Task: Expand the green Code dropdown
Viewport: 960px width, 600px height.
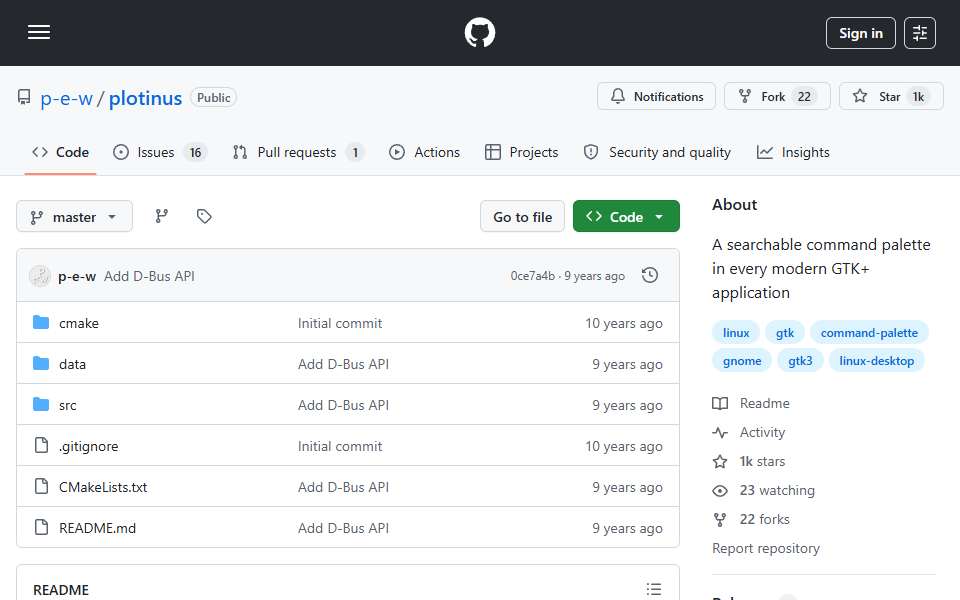Action: pyautogui.click(x=626, y=216)
